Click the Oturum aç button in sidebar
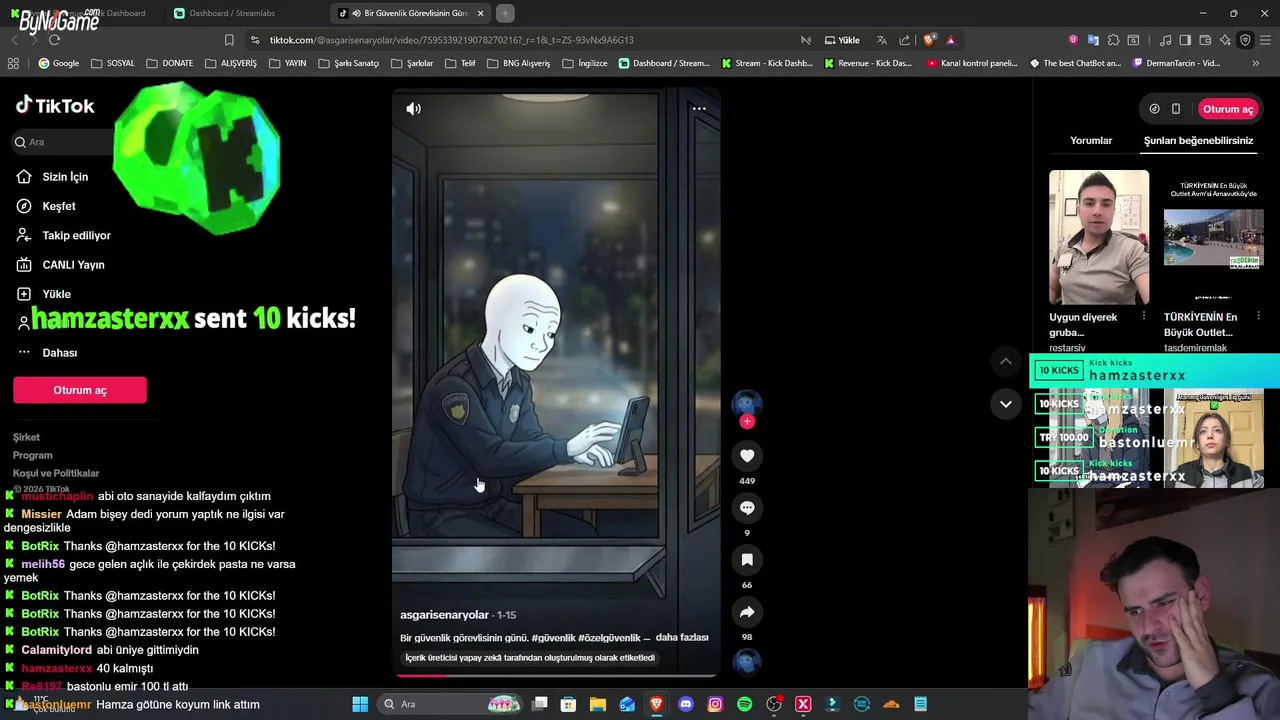The height and width of the screenshot is (720, 1280). [x=80, y=390]
